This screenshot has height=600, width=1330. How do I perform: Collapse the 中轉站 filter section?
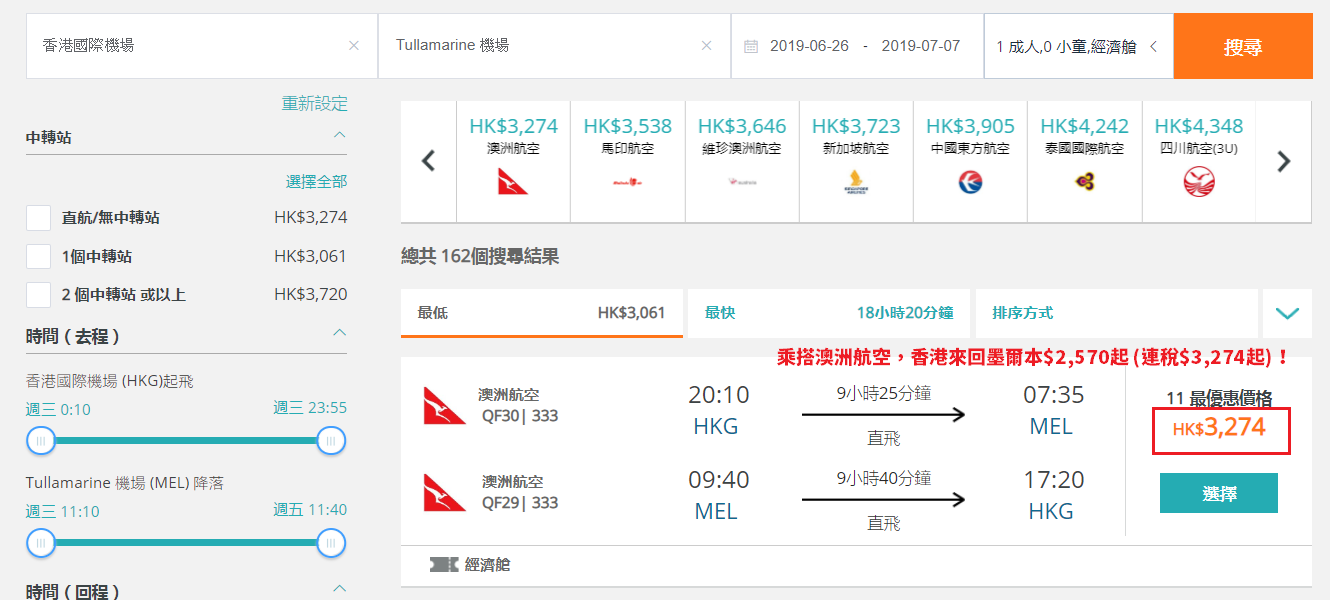coord(340,135)
